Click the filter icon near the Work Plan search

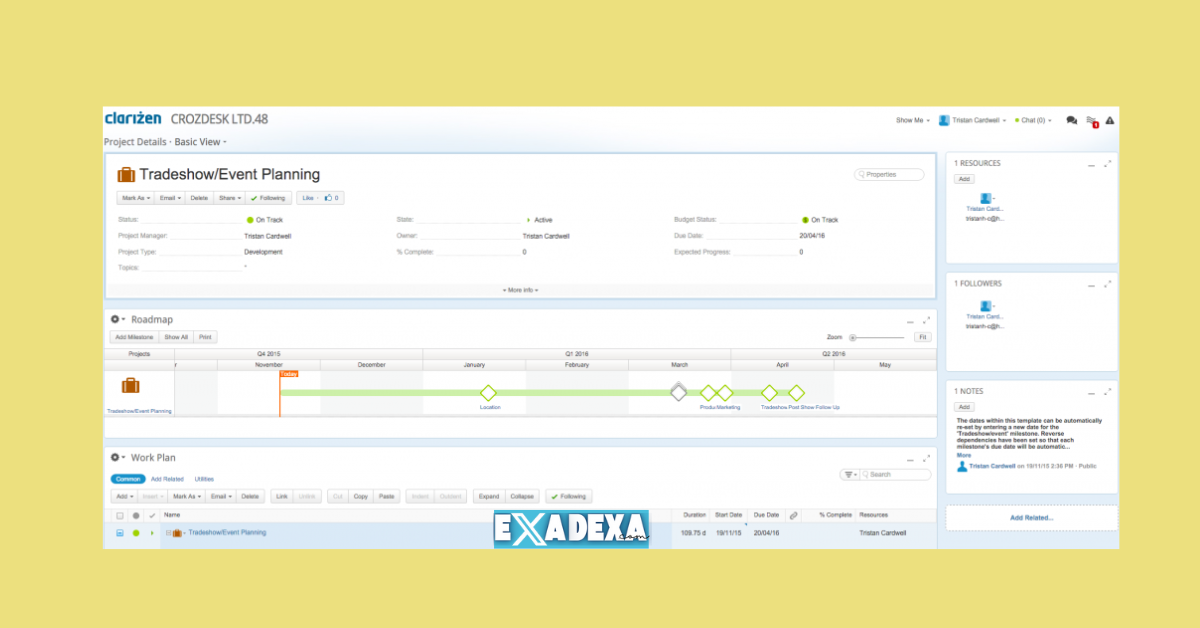click(x=849, y=473)
